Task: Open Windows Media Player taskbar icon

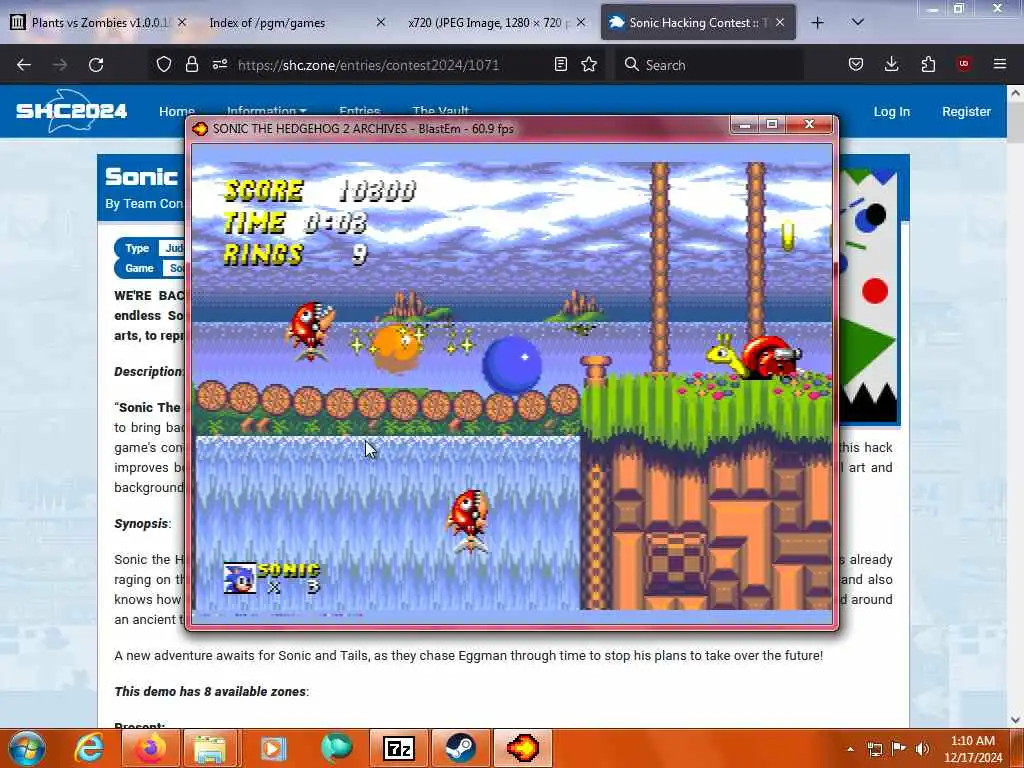Action: coord(272,748)
